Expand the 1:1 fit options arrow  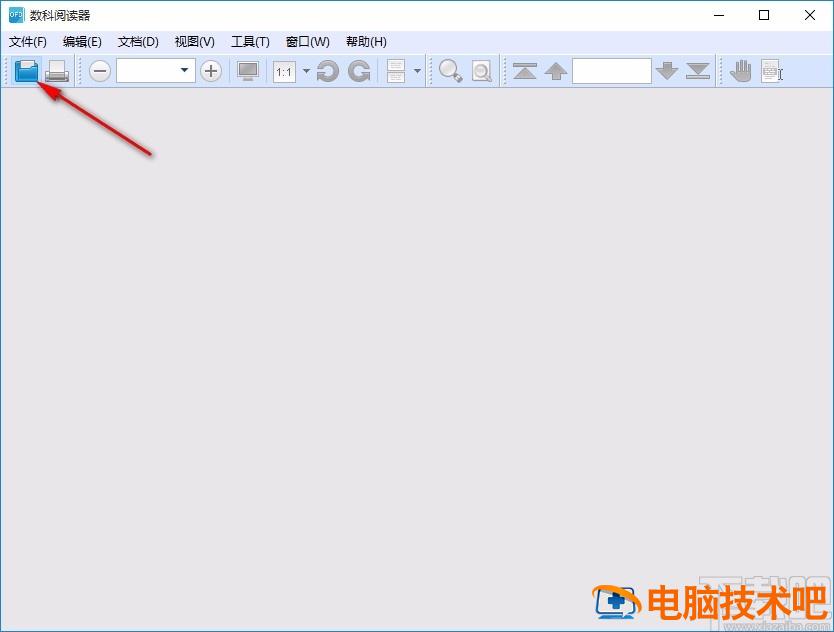coord(306,70)
